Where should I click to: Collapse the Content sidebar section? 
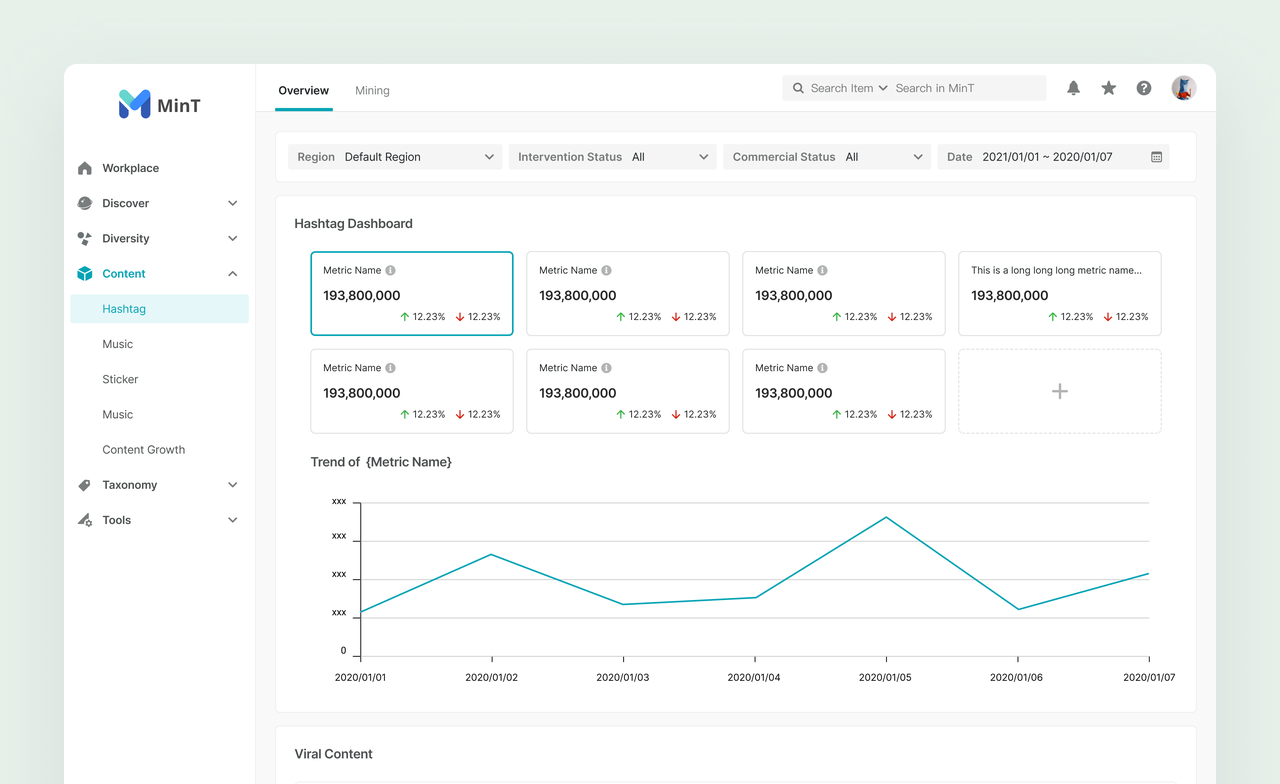point(233,274)
